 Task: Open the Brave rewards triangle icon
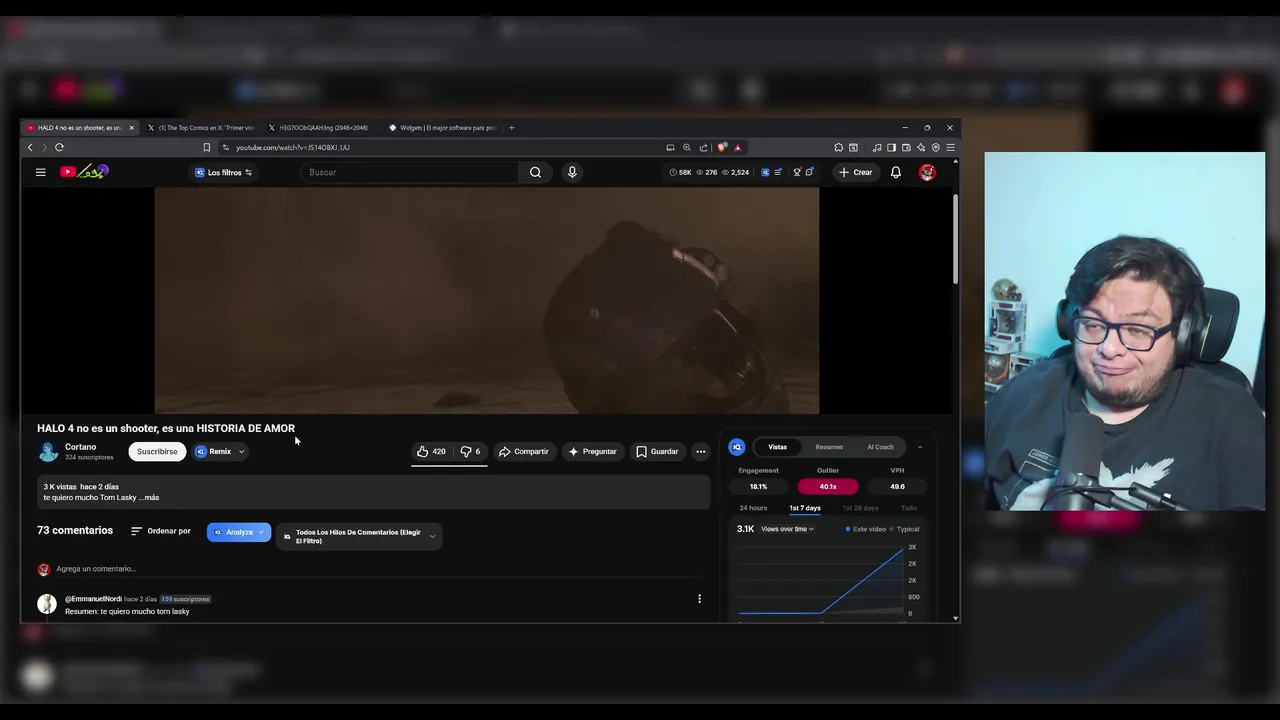pyautogui.click(x=738, y=147)
